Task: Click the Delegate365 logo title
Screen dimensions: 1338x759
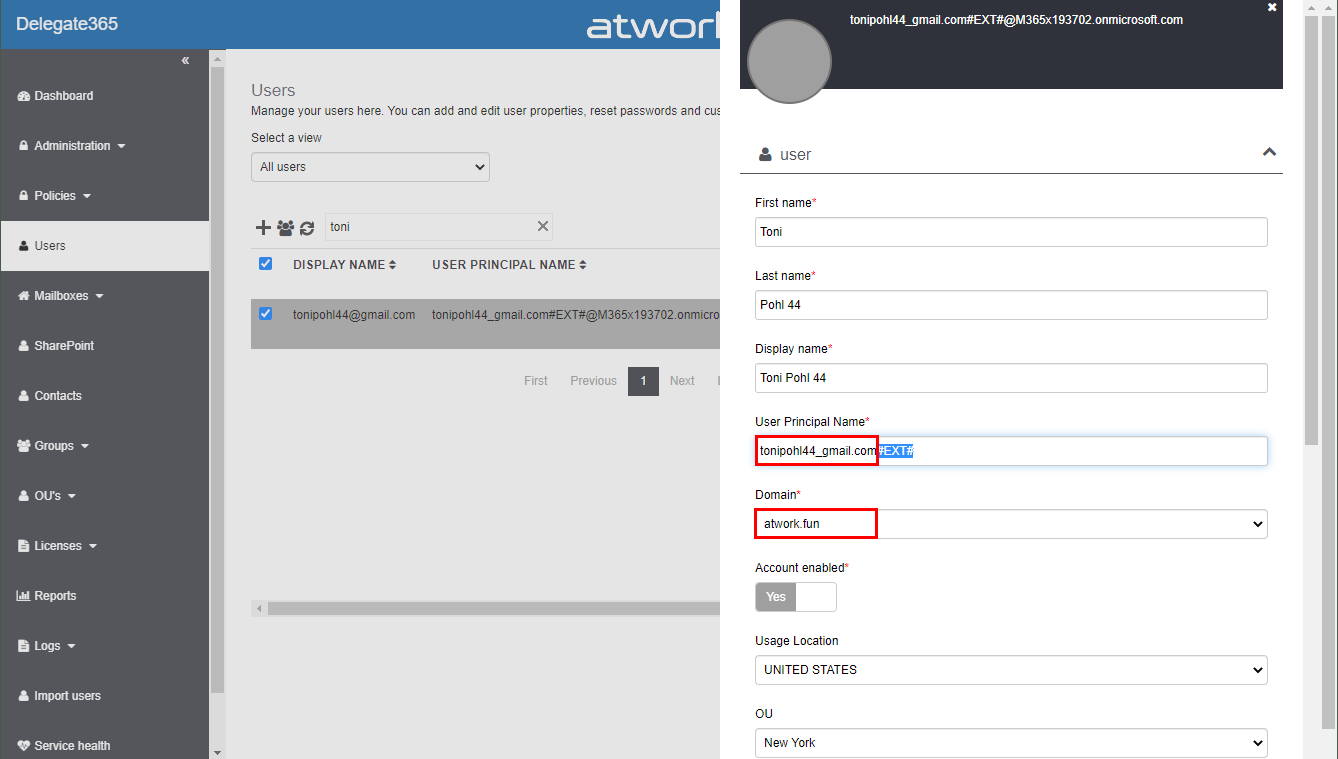Action: (67, 24)
